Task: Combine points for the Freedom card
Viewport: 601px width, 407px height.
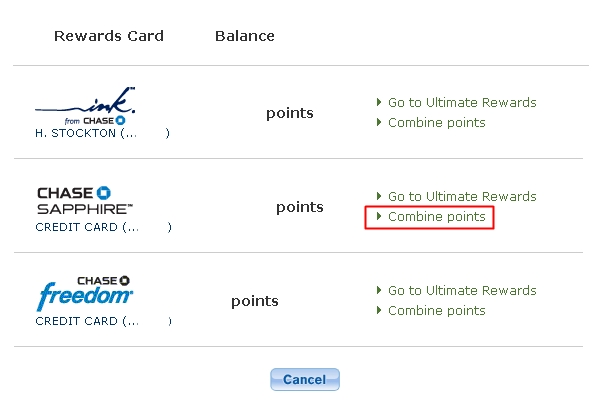Action: [437, 310]
